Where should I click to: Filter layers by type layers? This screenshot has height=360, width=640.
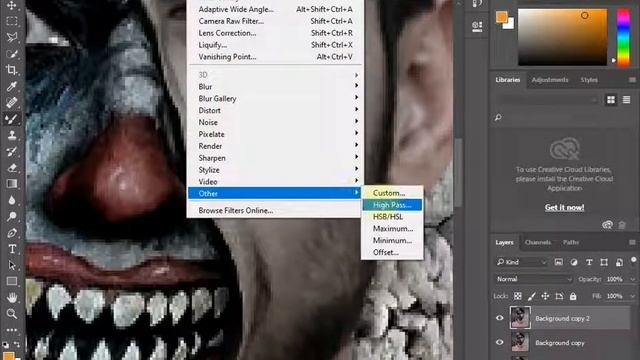[x=589, y=262]
